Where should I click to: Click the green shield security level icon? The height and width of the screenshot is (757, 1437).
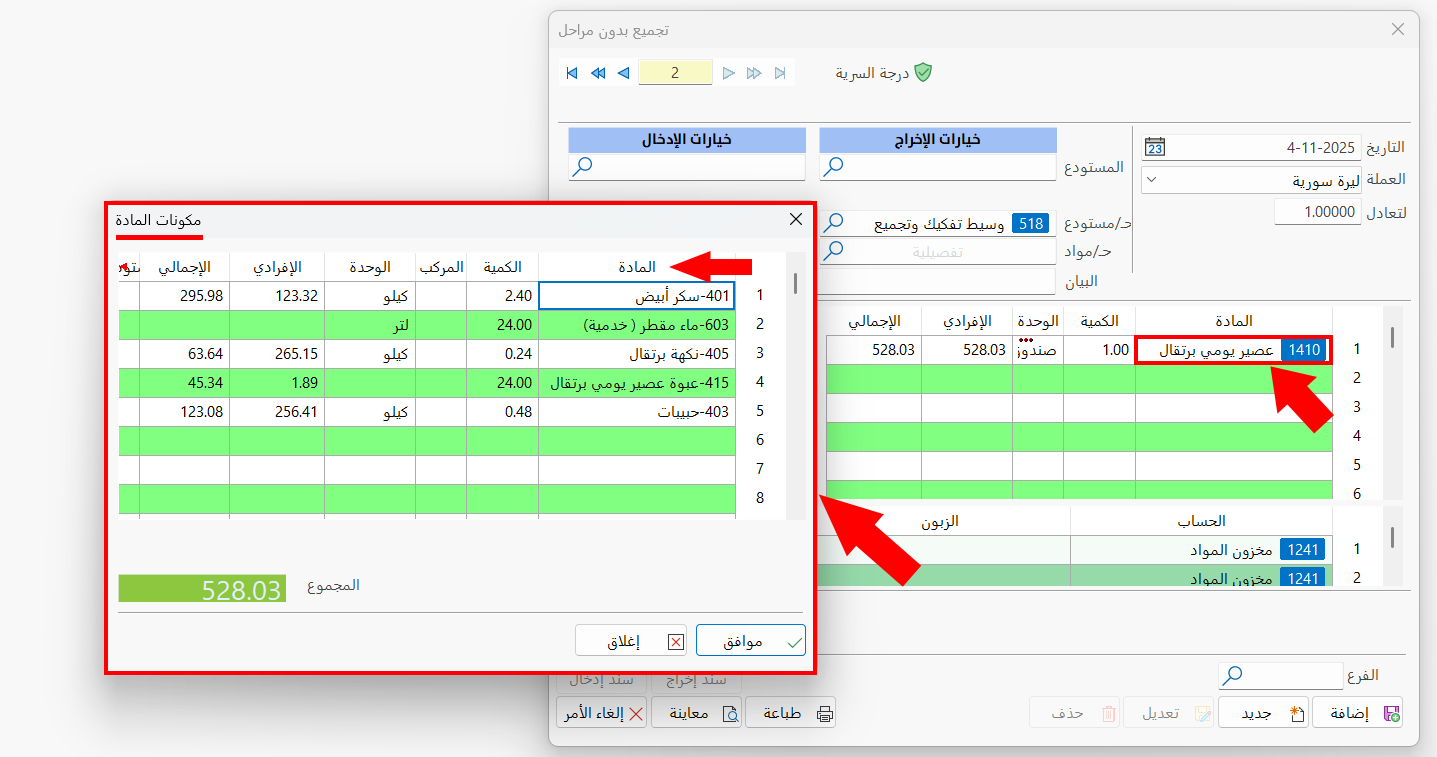click(923, 73)
